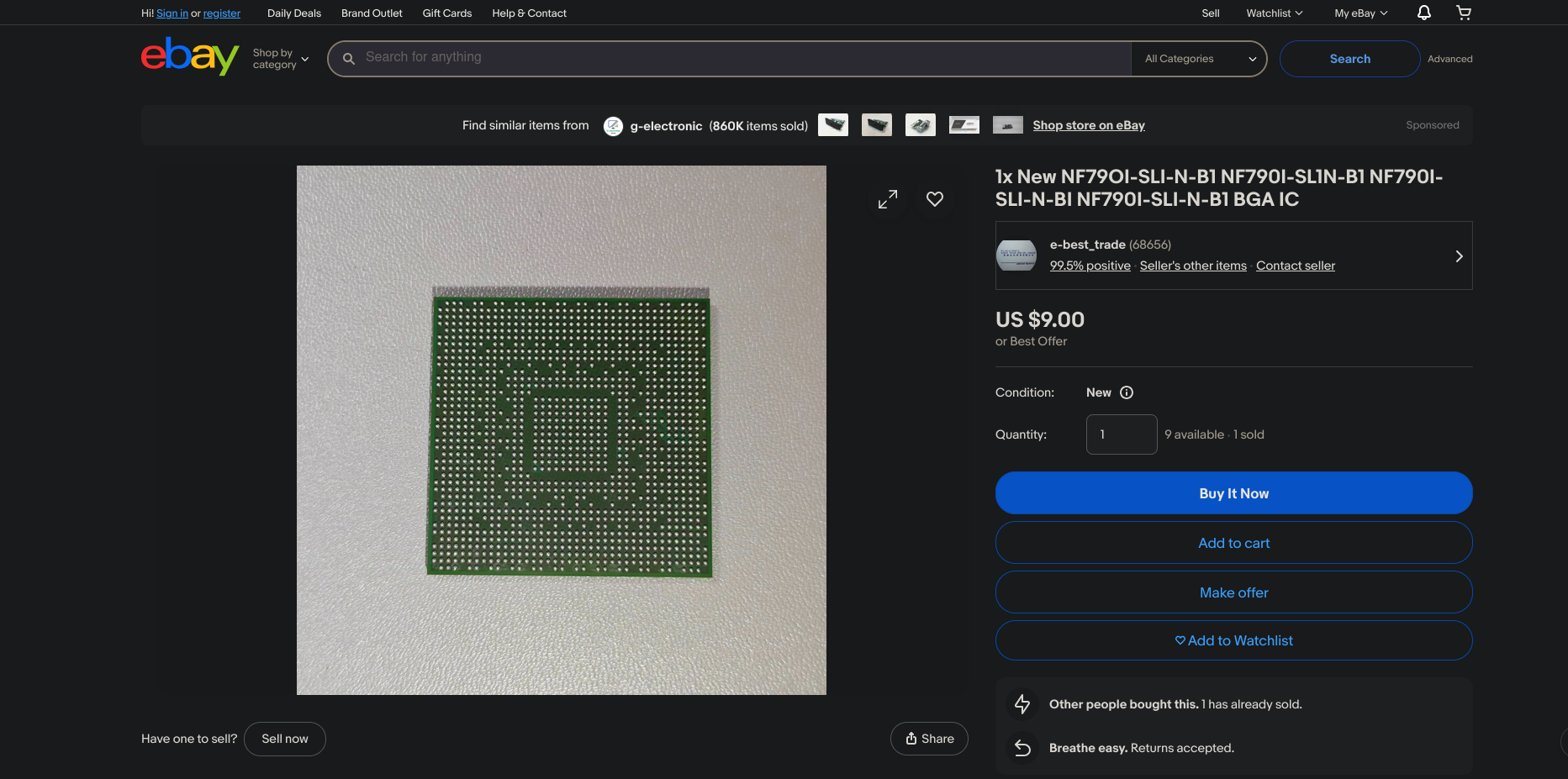The image size is (1568, 779).
Task: Click the g-electronic store logo icon
Action: 613,126
